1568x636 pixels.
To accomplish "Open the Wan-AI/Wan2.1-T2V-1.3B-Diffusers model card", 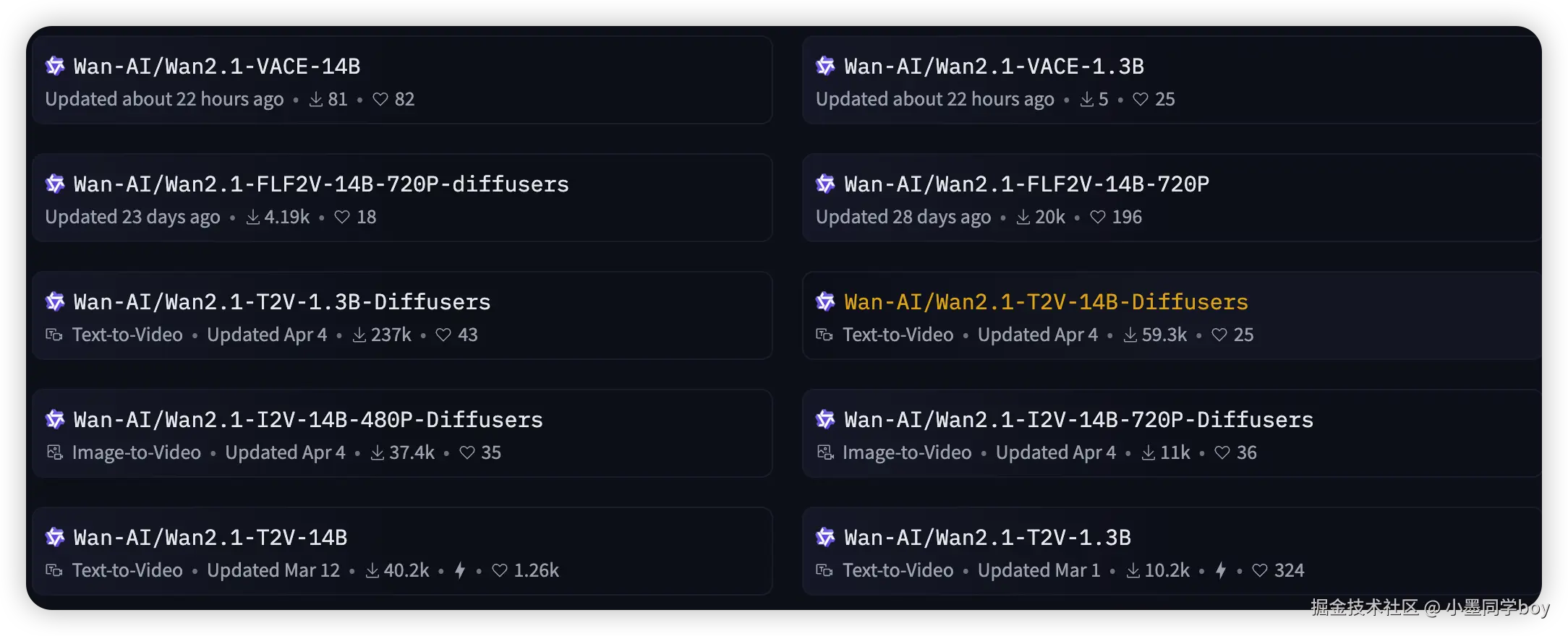I will pyautogui.click(x=282, y=302).
